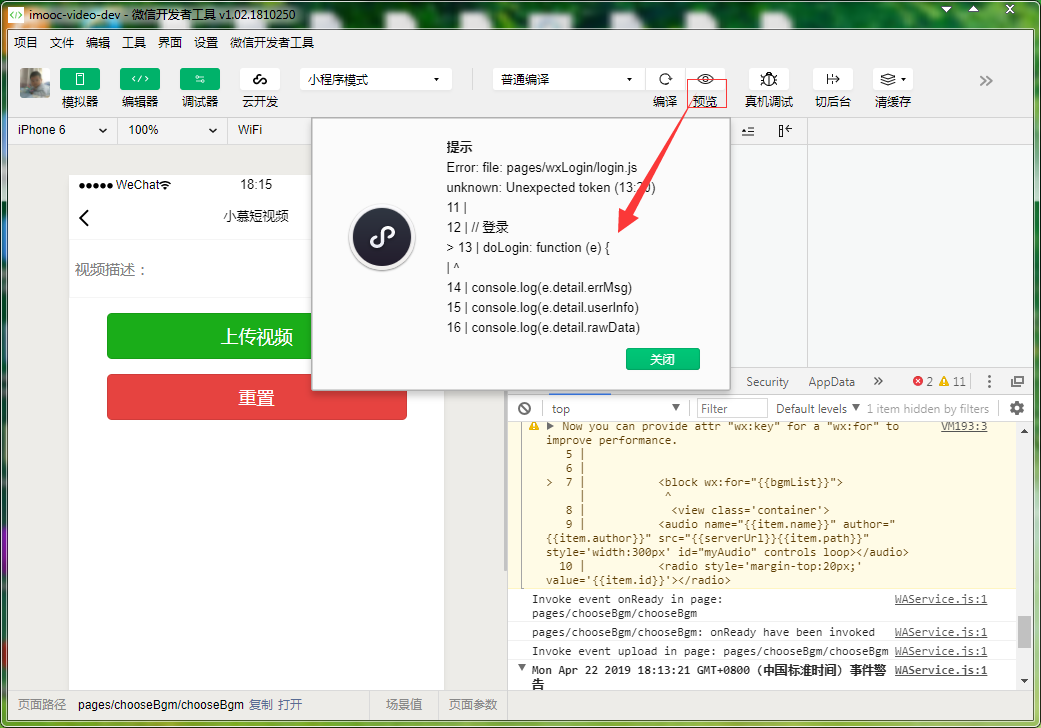
Task: Open the iPhone 6 device dropdown
Action: pos(62,130)
